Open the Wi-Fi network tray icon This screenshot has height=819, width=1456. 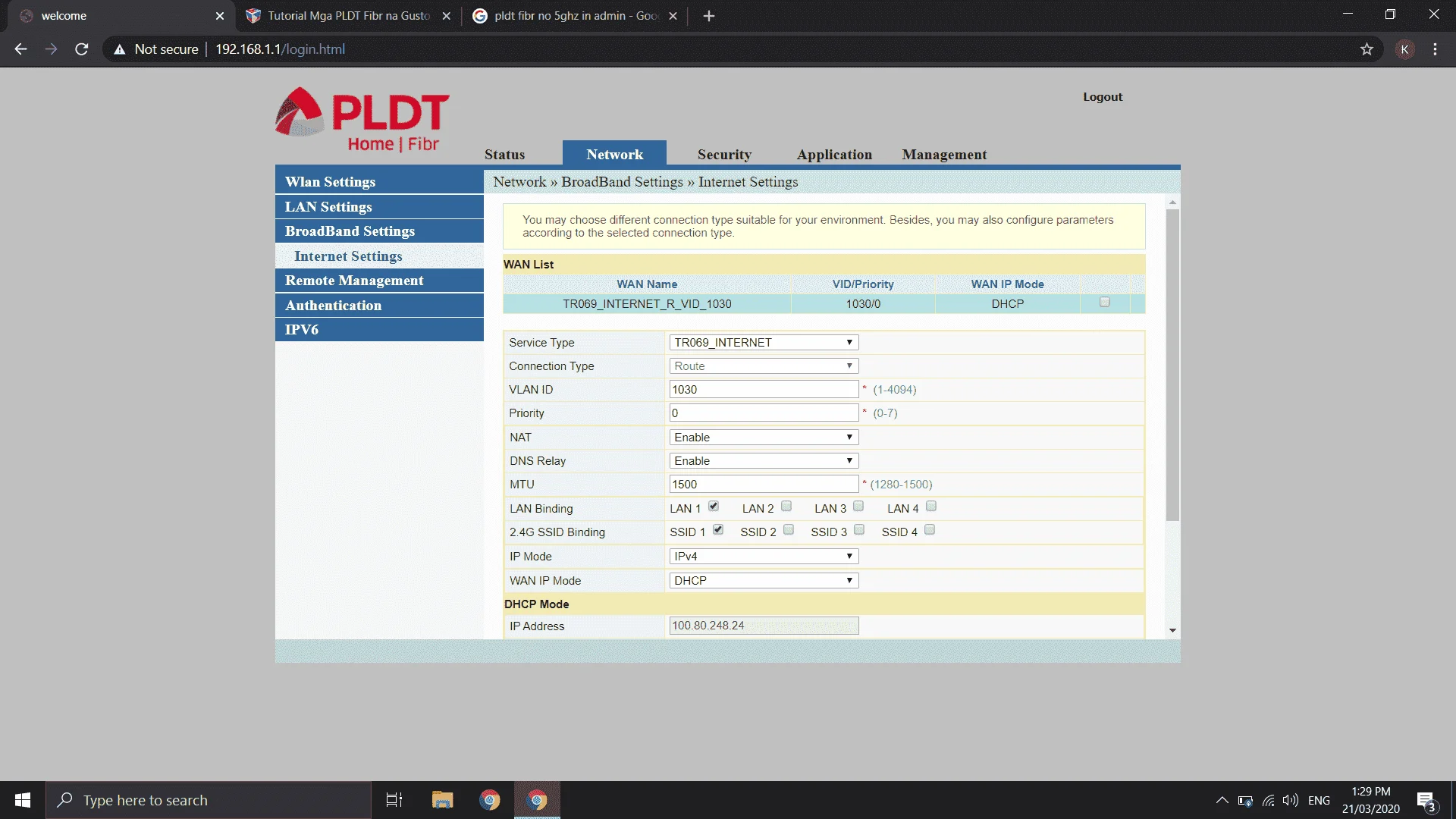1268,800
